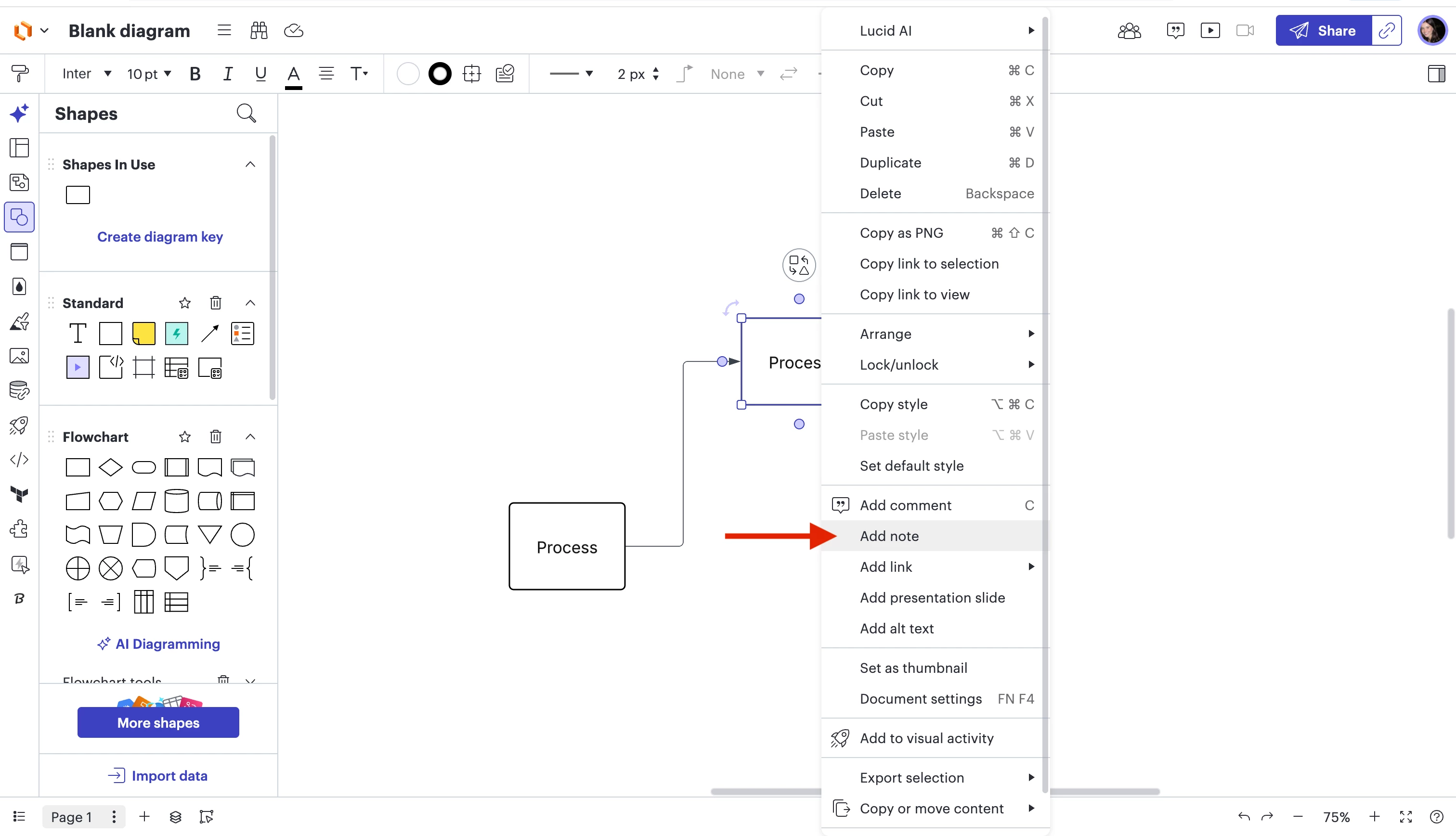Select the yellow sticky note shape

tap(143, 334)
